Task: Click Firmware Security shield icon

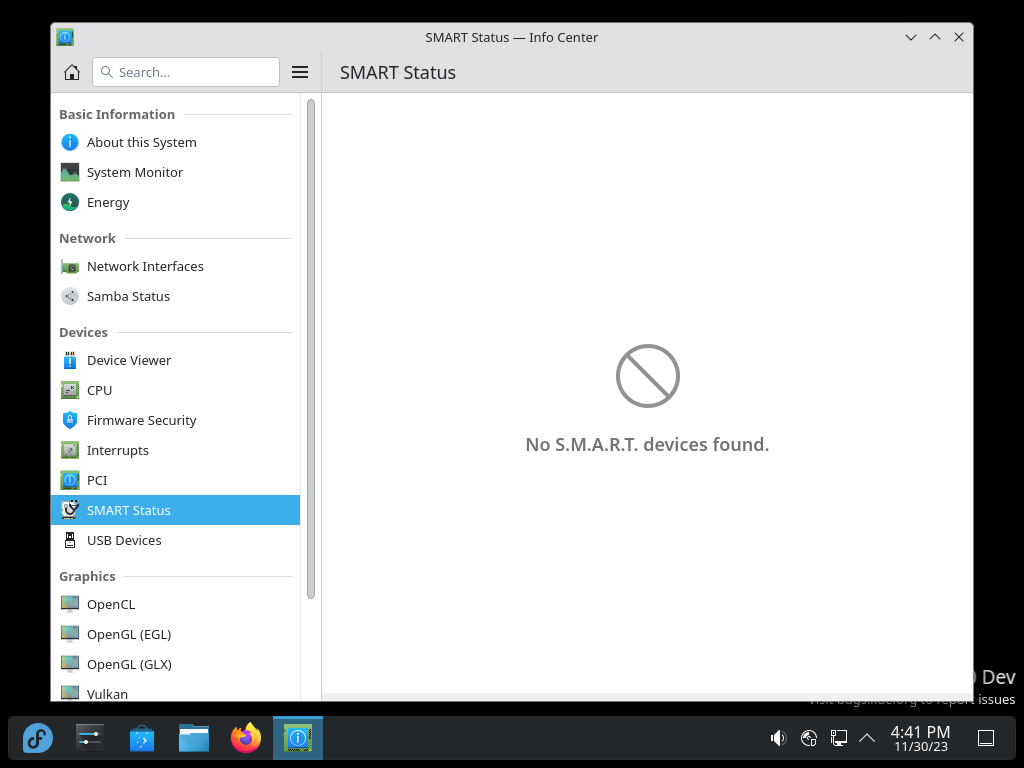Action: [x=70, y=421]
